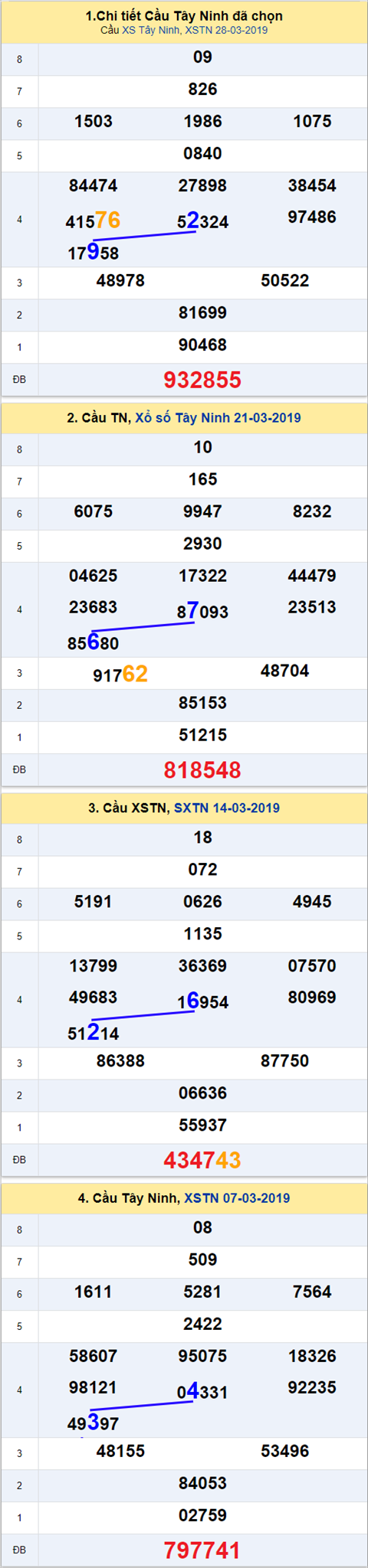Click number 4945

312,902
